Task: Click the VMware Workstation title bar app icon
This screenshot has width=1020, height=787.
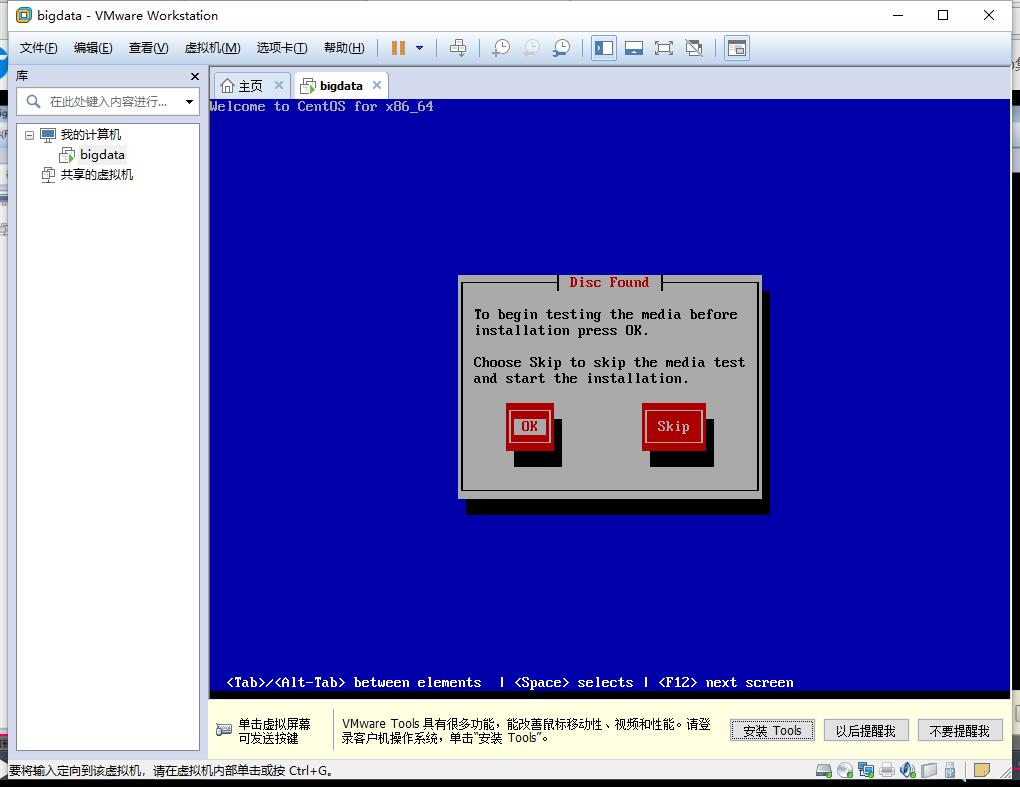Action: coord(23,15)
